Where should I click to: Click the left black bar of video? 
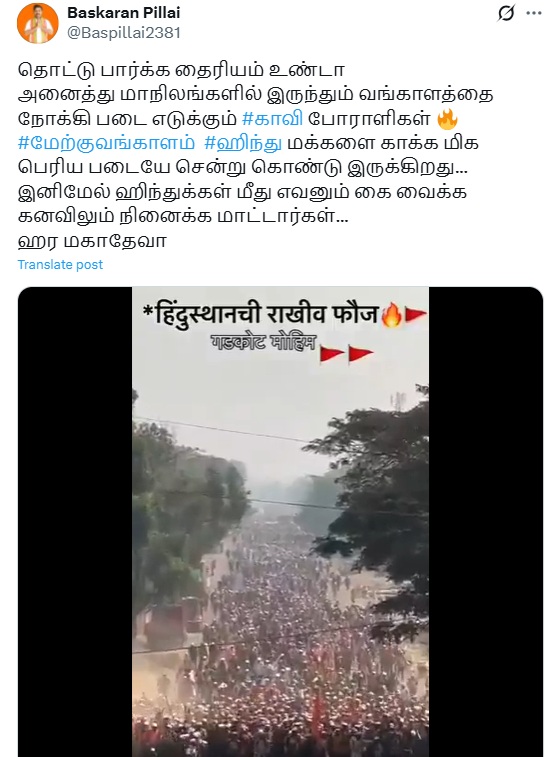click(75, 522)
